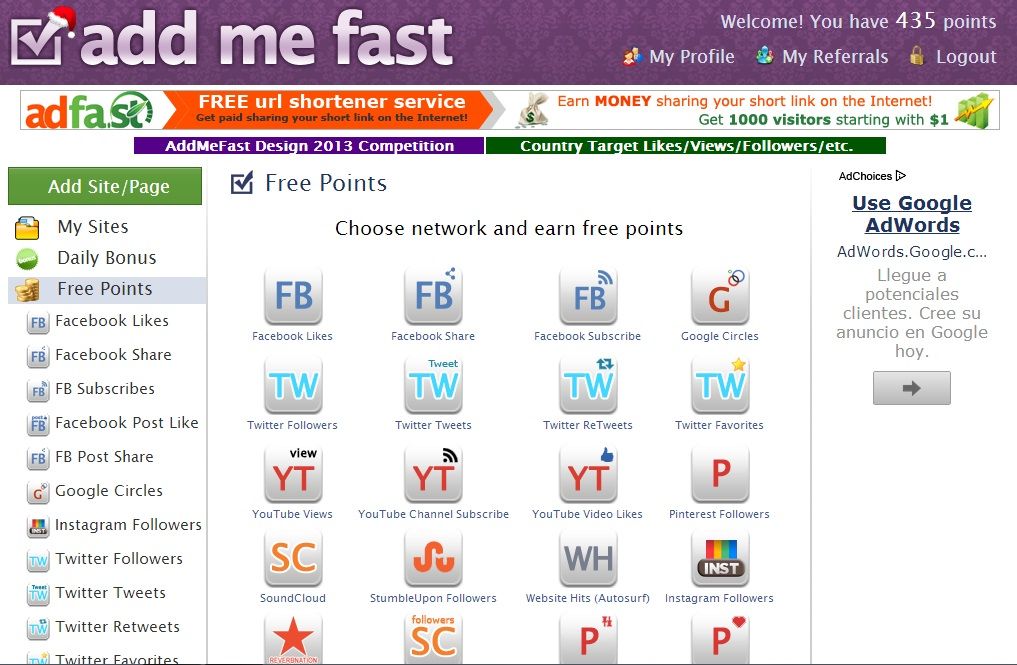Click the Facebook Likes FB icon in grid
The width and height of the screenshot is (1017, 665).
(293, 296)
